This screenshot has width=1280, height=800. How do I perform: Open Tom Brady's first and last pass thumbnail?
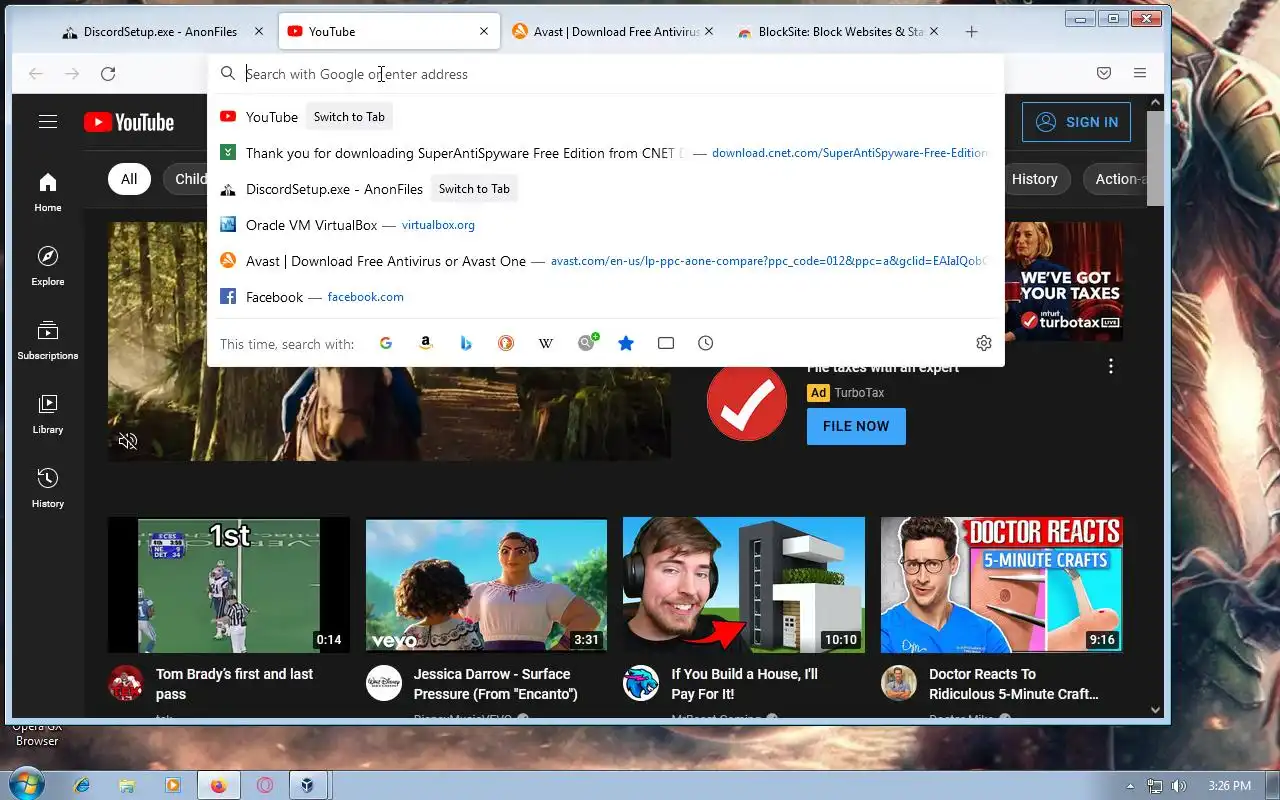(x=229, y=585)
